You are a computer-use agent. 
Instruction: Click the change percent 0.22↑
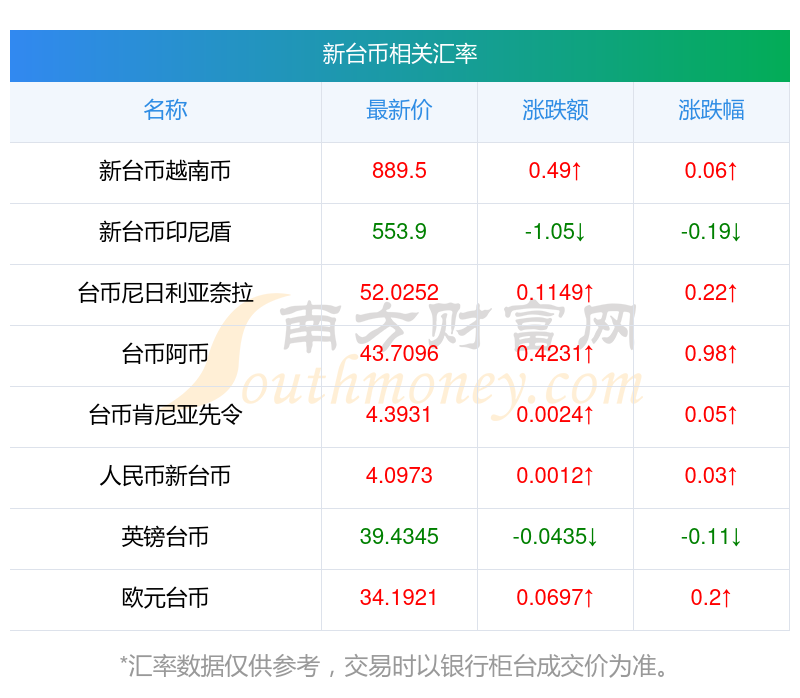tap(711, 292)
